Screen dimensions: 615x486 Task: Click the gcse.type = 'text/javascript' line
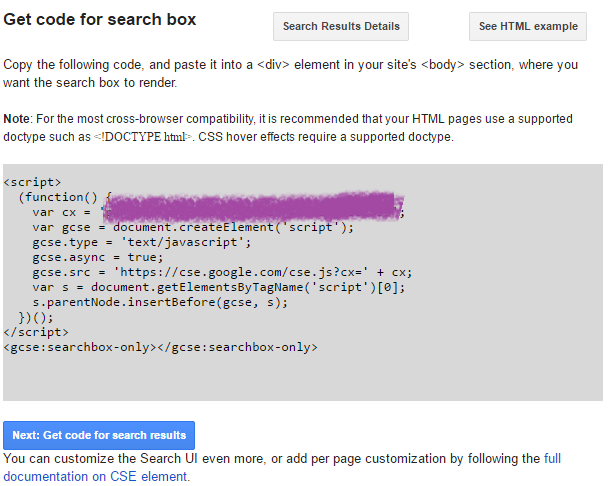coord(141,242)
